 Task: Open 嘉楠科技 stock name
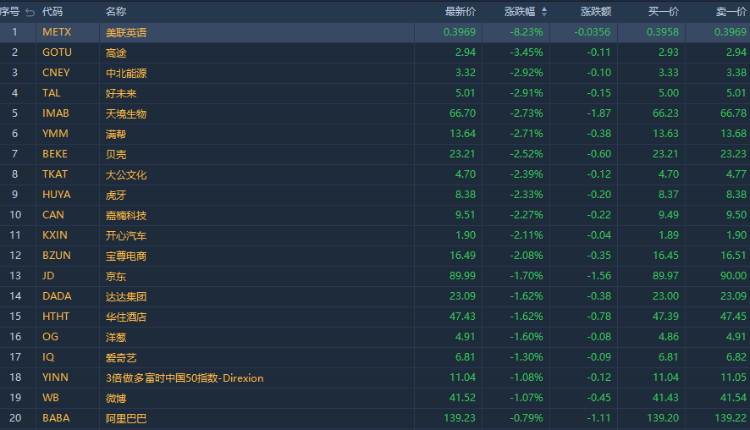126,215
